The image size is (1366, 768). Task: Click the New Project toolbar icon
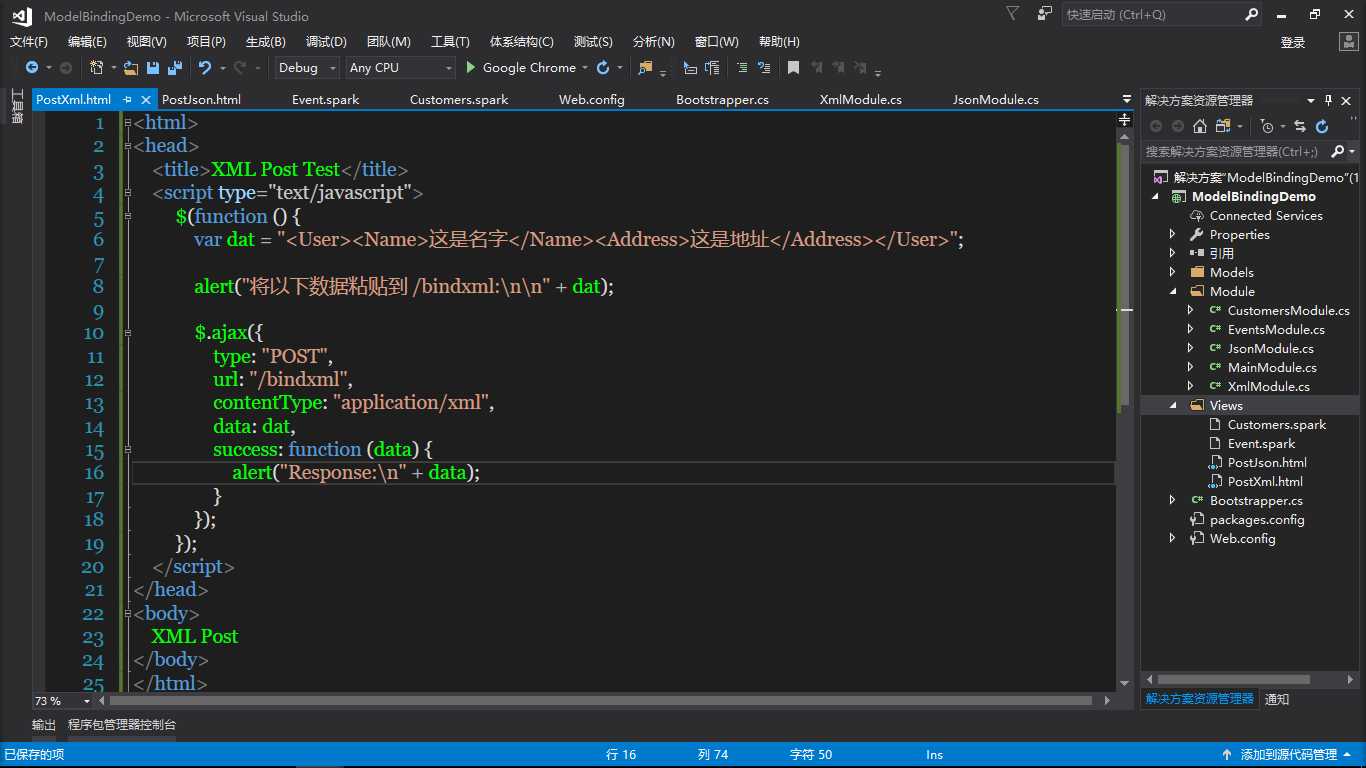pyautogui.click(x=96, y=68)
